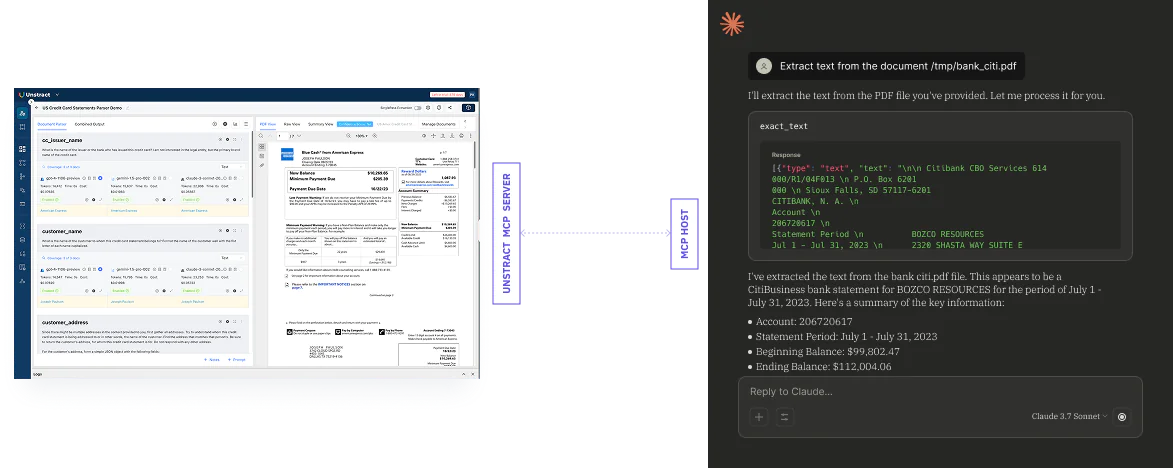The height and width of the screenshot is (468, 1173).
Task: Open tools settings icon in Claude reply box
Action: click(785, 417)
